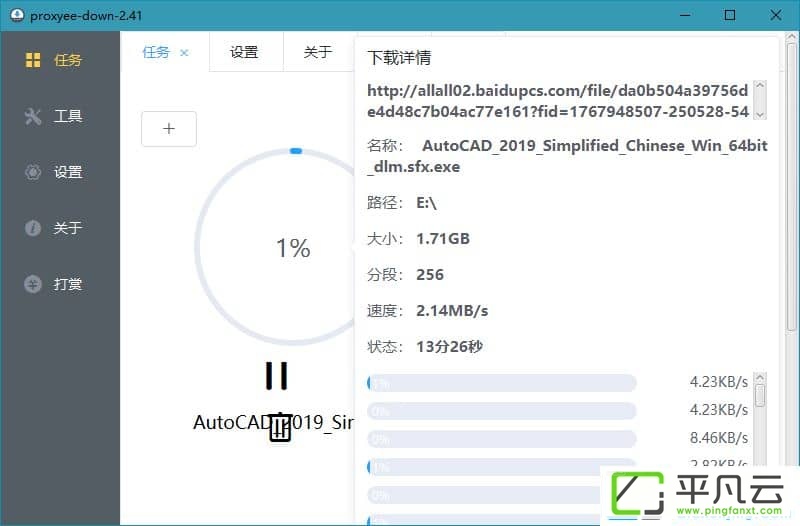Click the task name AutoCAD_2019_Sir label
This screenshot has height=526, width=800.
pos(273,422)
